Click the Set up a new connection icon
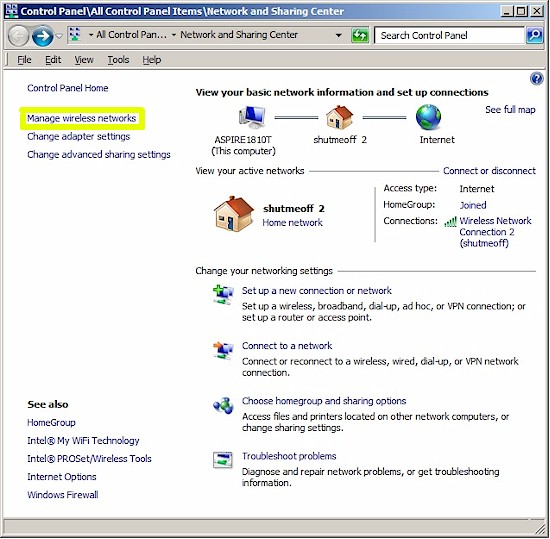550x539 pixels. pos(223,294)
